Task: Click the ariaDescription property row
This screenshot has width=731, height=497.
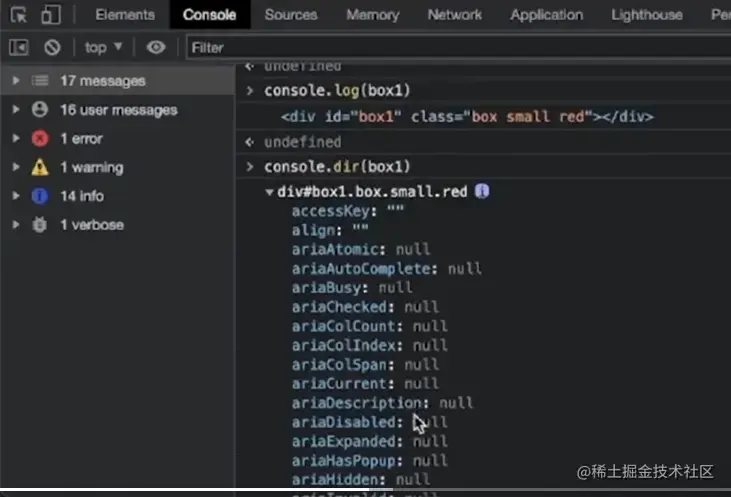Action: (382, 403)
